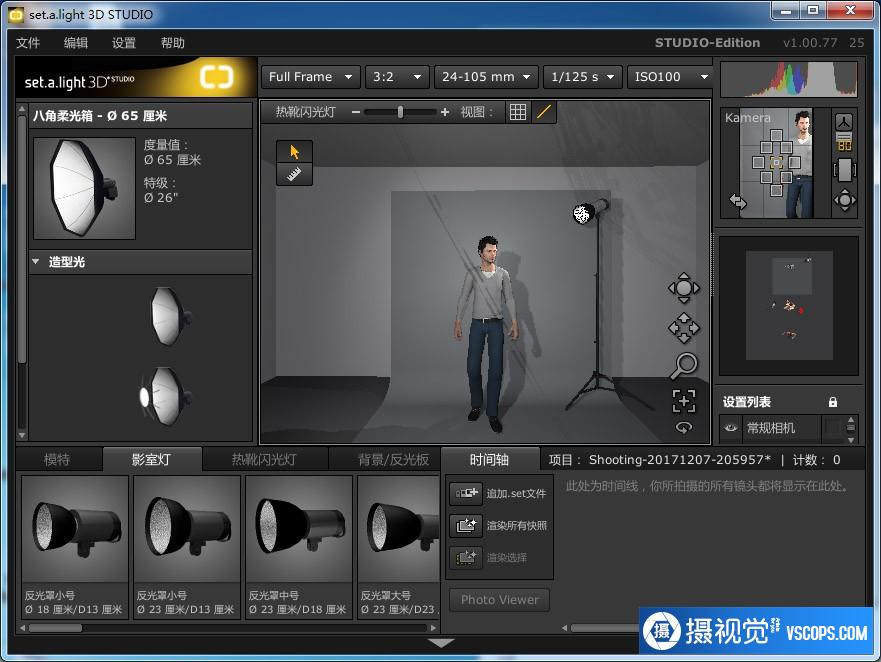This screenshot has height=662, width=881.
Task: Toggle the diagonal line view option
Action: coord(544,112)
